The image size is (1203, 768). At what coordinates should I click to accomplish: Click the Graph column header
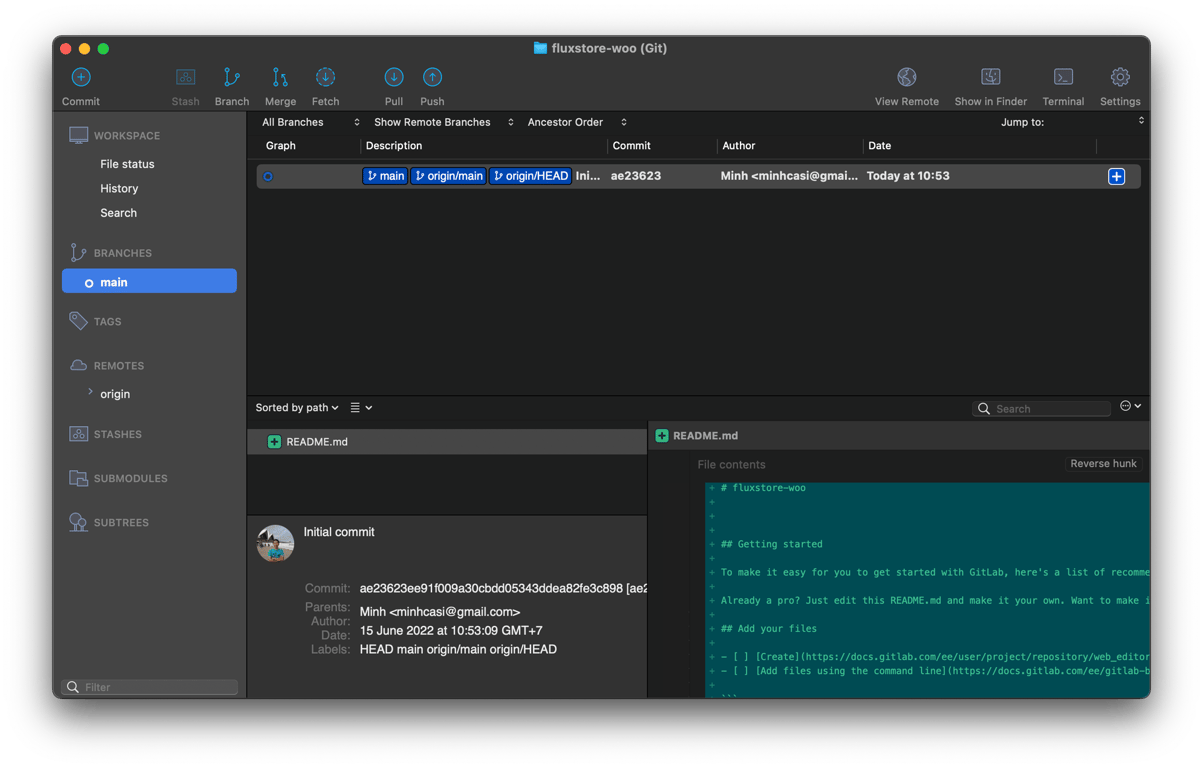[x=281, y=146]
